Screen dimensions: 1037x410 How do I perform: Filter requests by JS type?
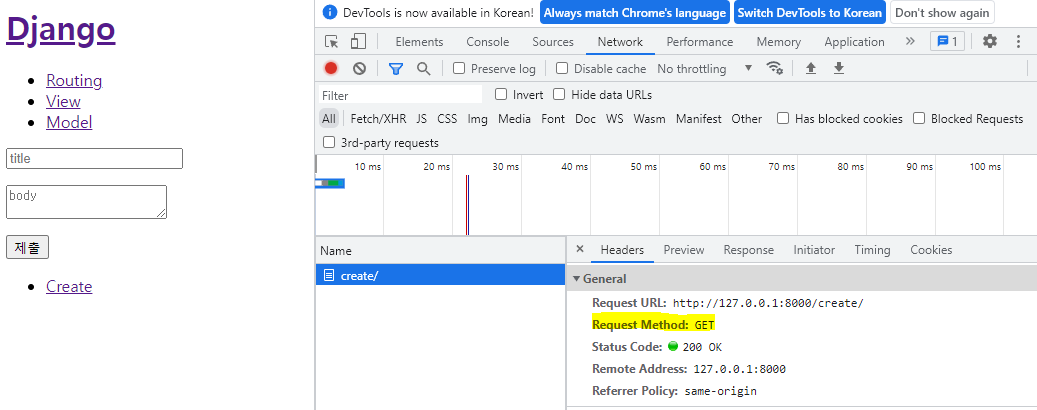tap(421, 119)
